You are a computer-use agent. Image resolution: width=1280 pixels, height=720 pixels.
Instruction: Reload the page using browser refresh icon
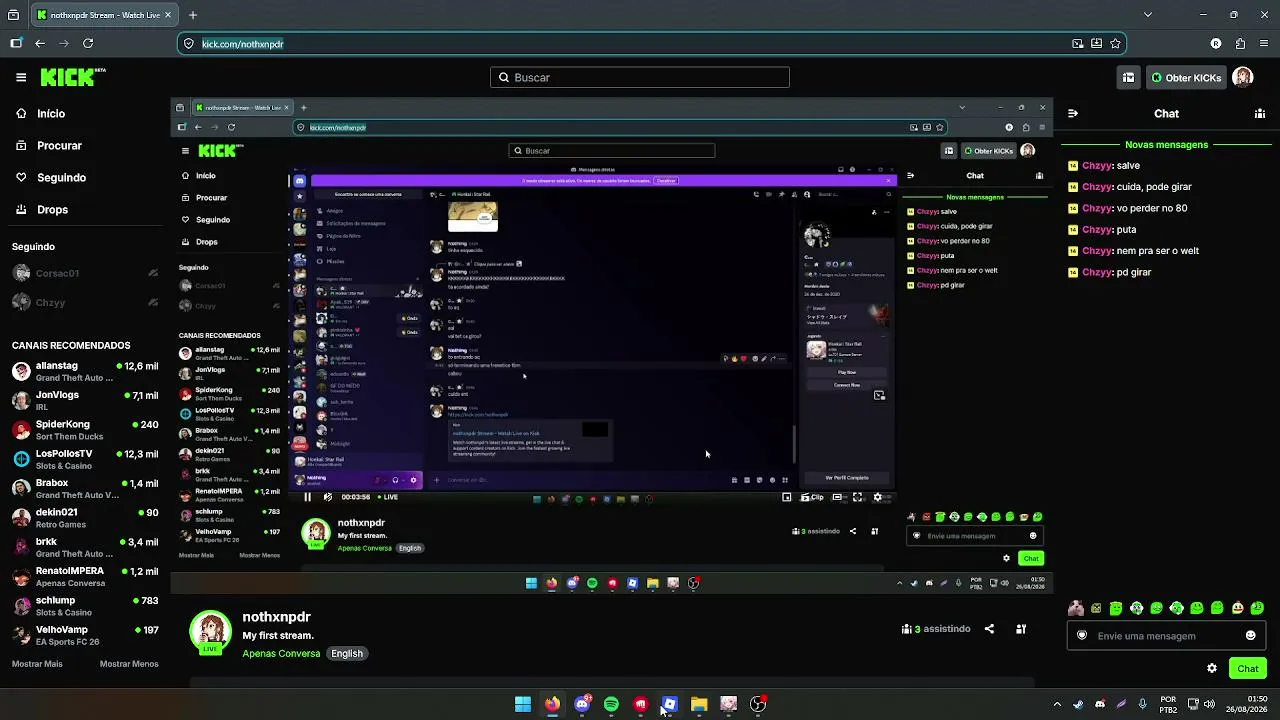88,43
